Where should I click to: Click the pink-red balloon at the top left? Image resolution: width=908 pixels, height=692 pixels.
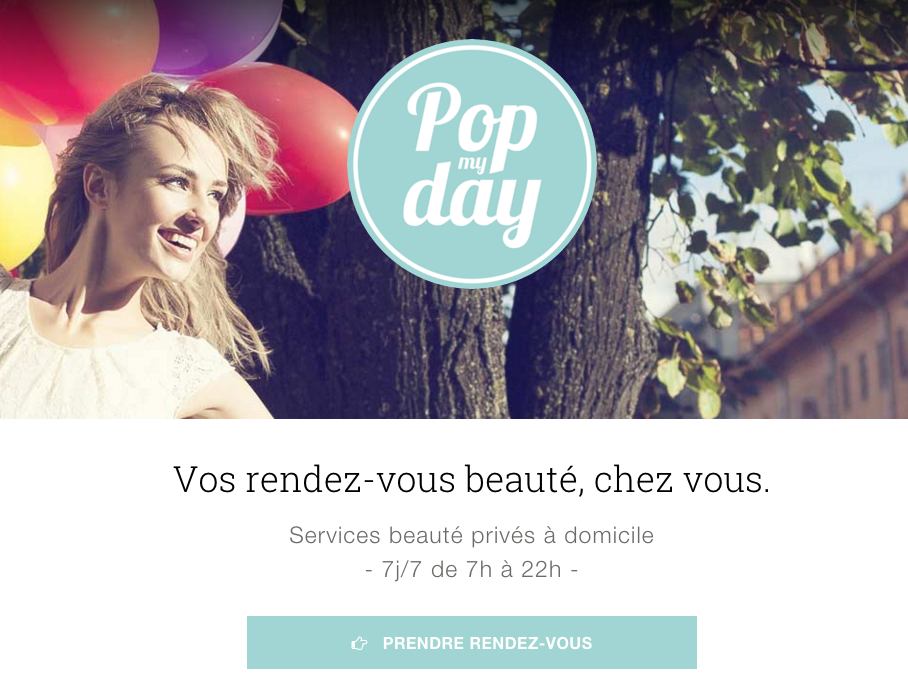click(75, 52)
